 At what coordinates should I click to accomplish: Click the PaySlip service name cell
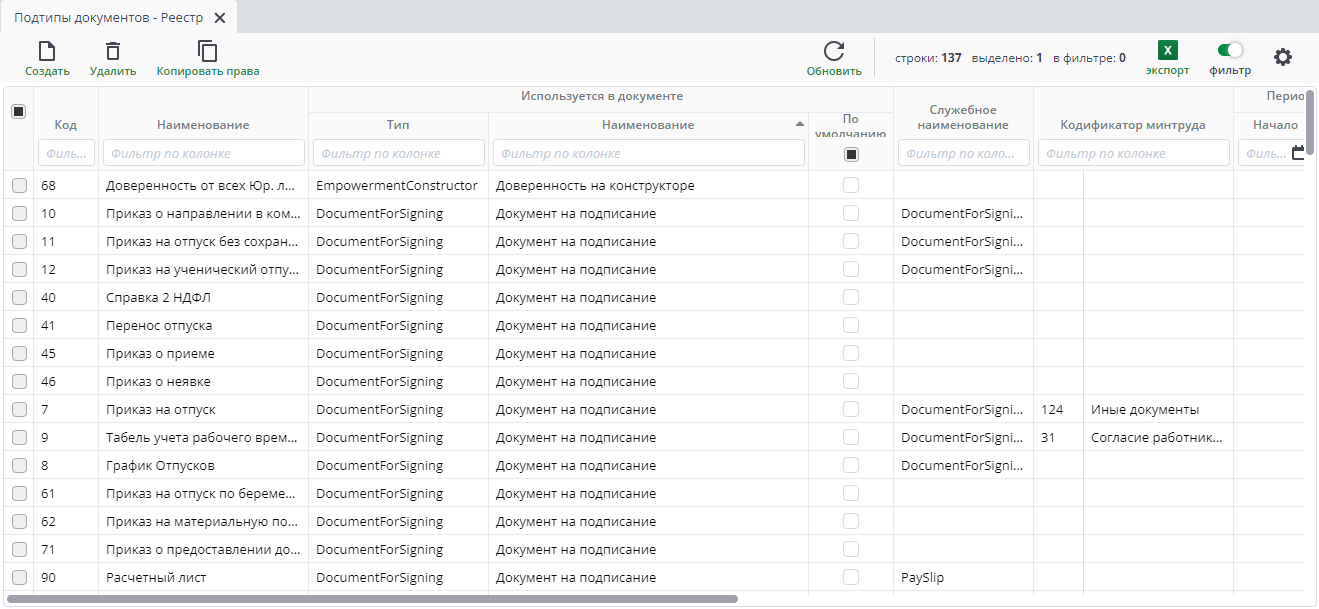click(963, 577)
